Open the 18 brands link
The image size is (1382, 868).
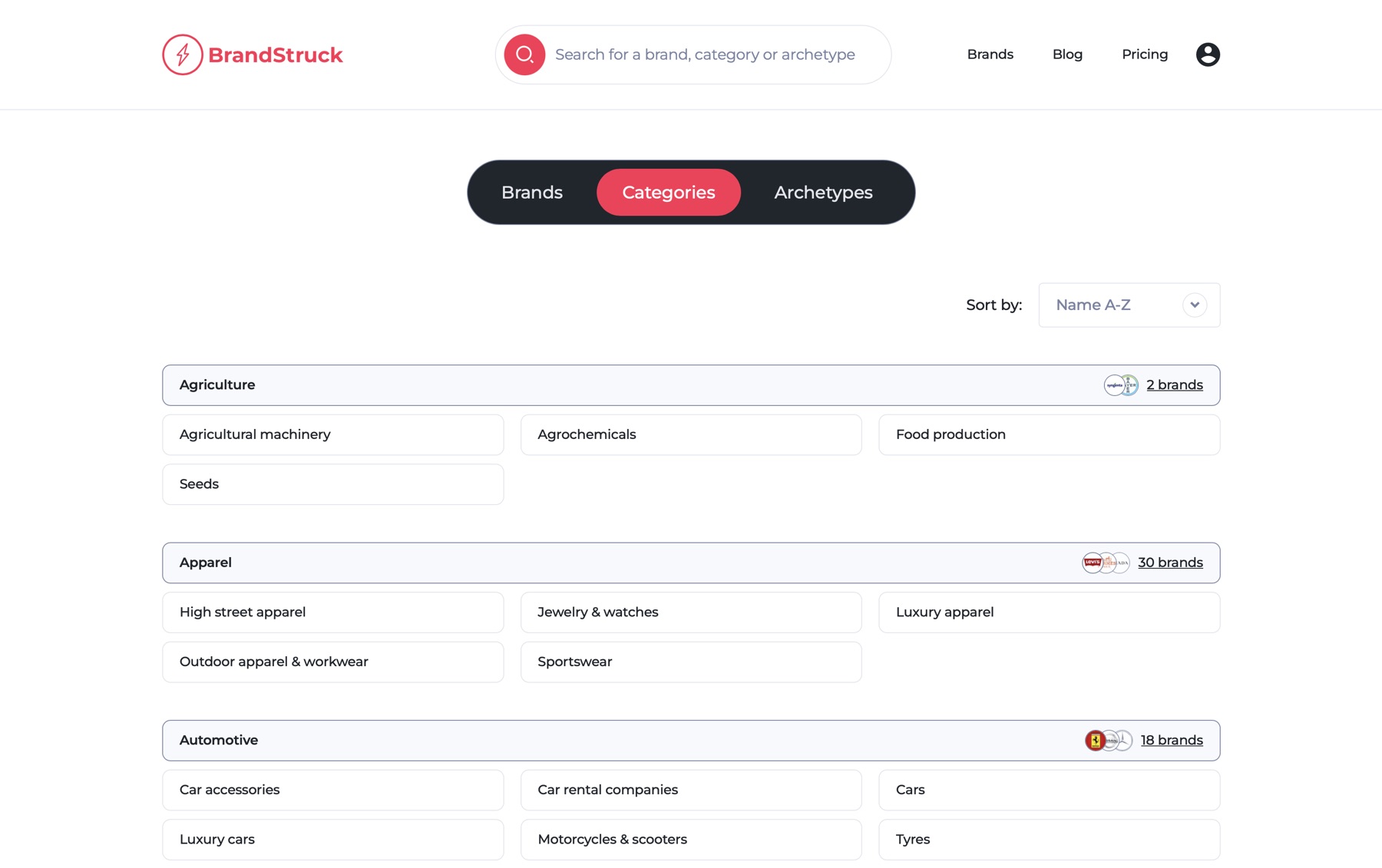click(1172, 741)
